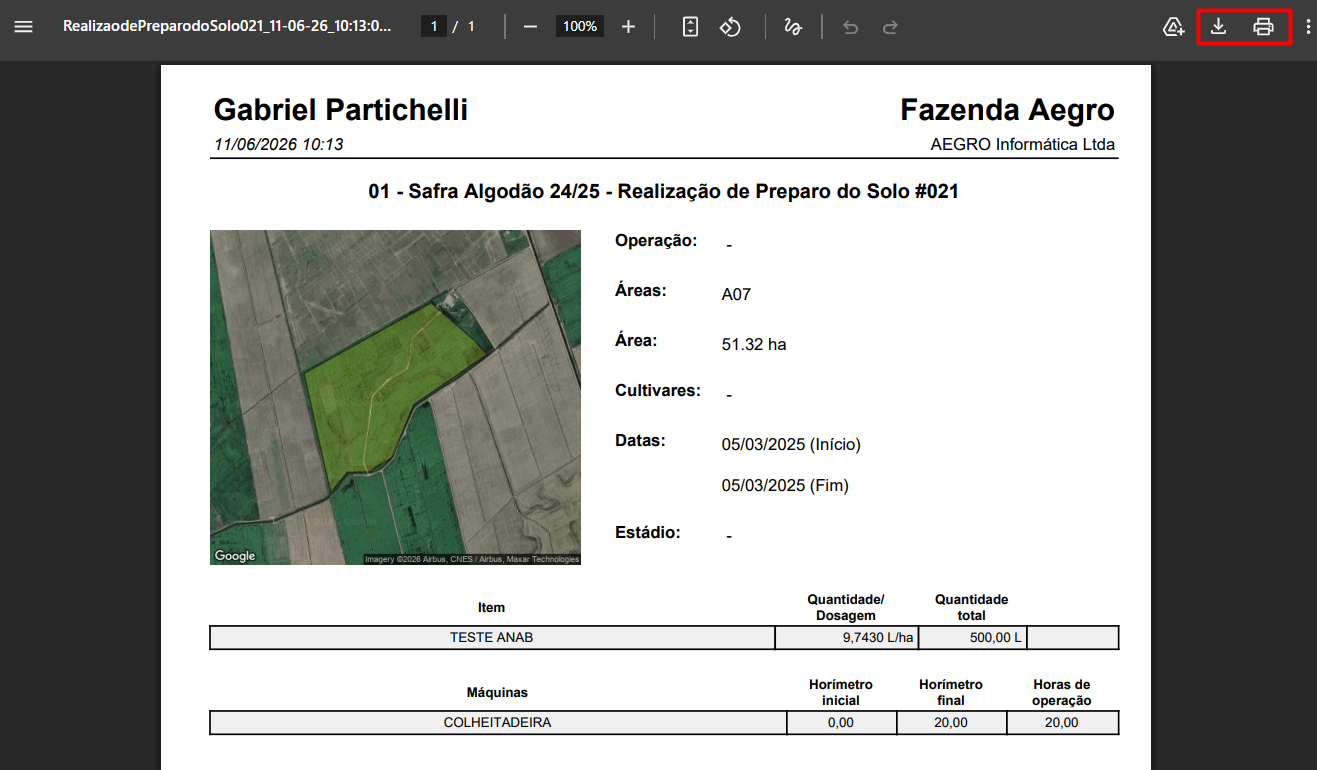Rotate the document counterclockwise
Viewport: 1317px width, 770px height.
tap(730, 27)
